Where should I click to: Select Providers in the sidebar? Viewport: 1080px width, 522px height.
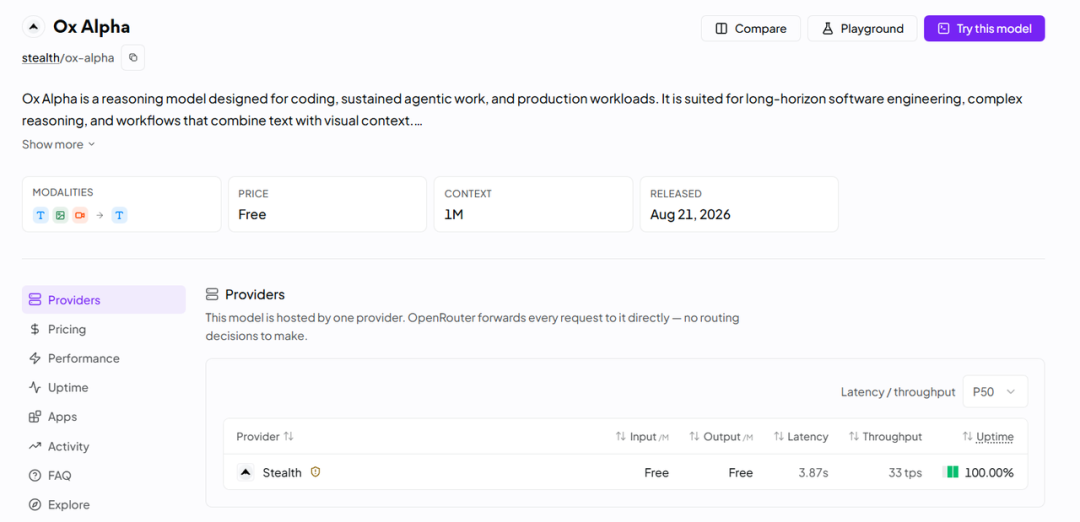(104, 300)
